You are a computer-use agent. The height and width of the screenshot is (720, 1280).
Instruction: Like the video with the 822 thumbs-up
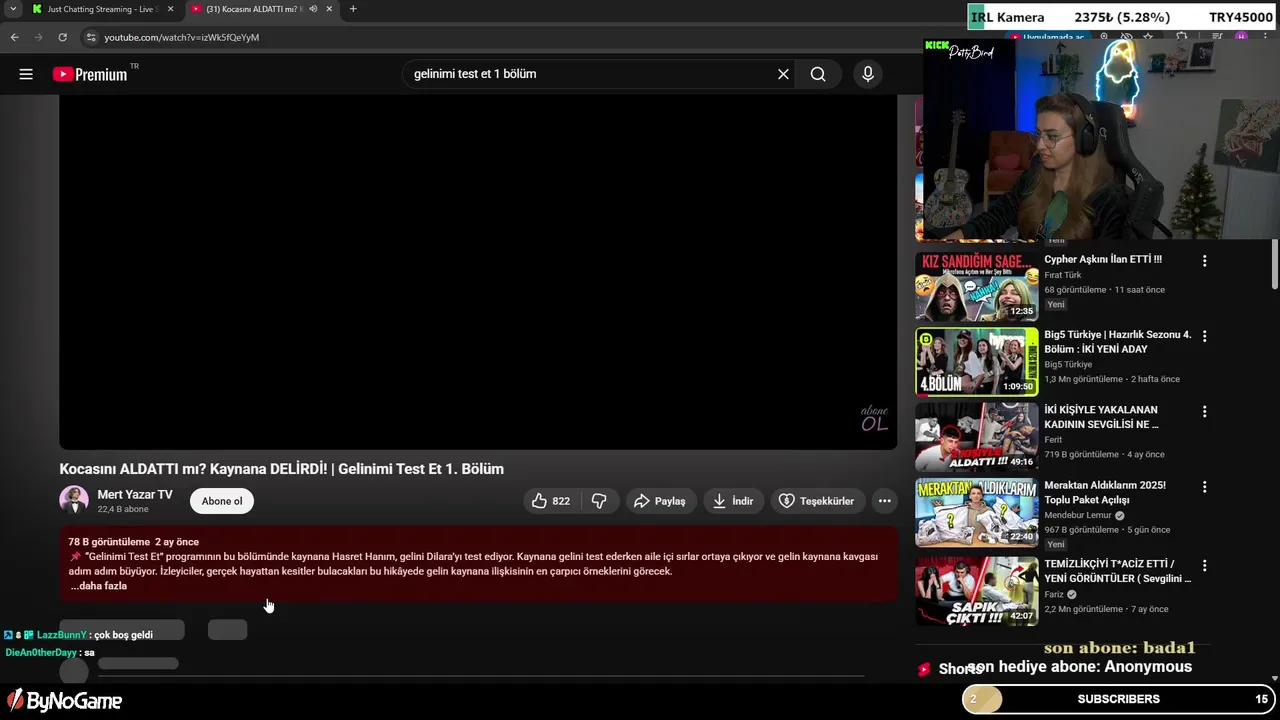[551, 501]
